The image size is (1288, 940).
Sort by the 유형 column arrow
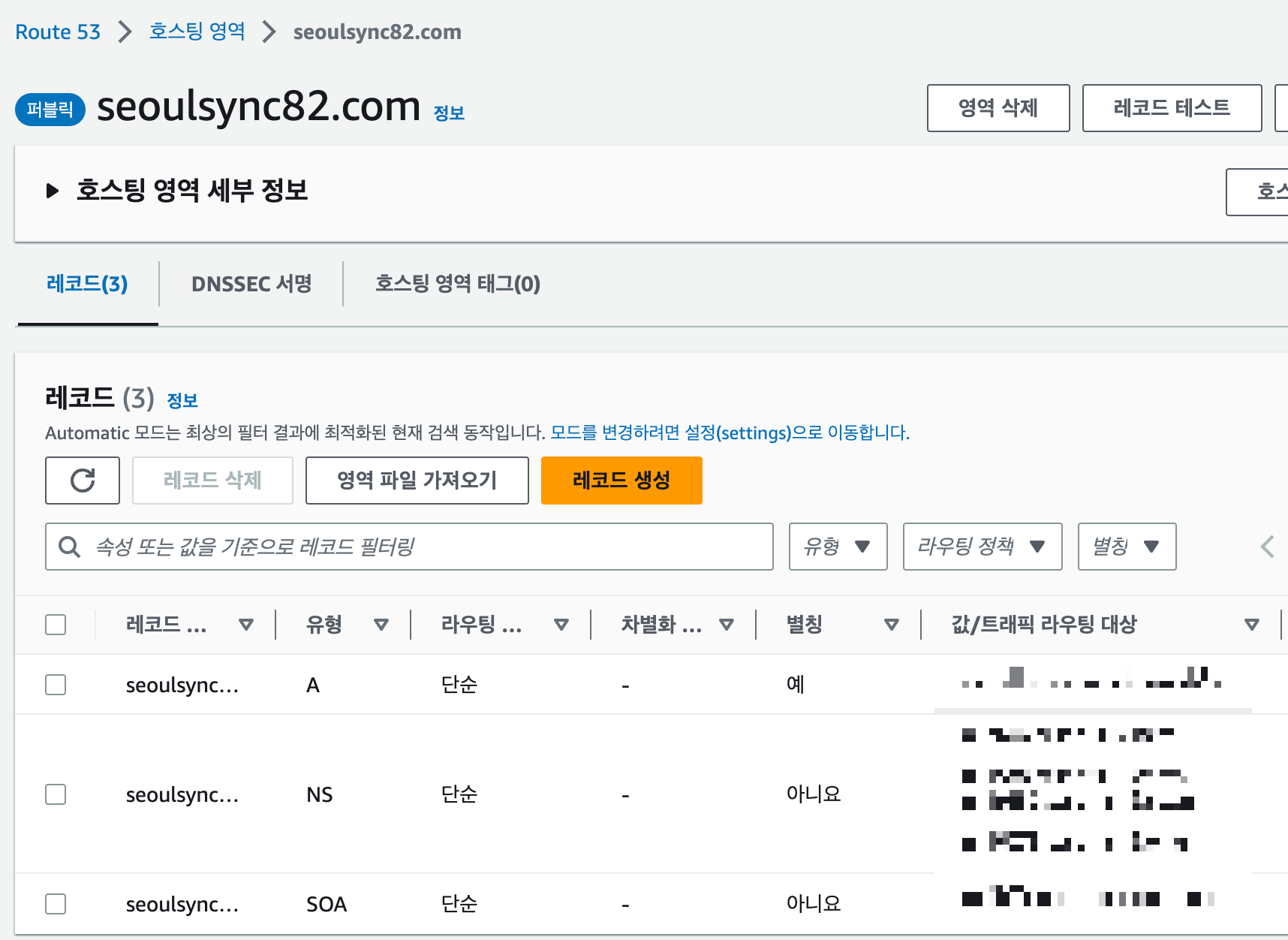click(x=381, y=625)
